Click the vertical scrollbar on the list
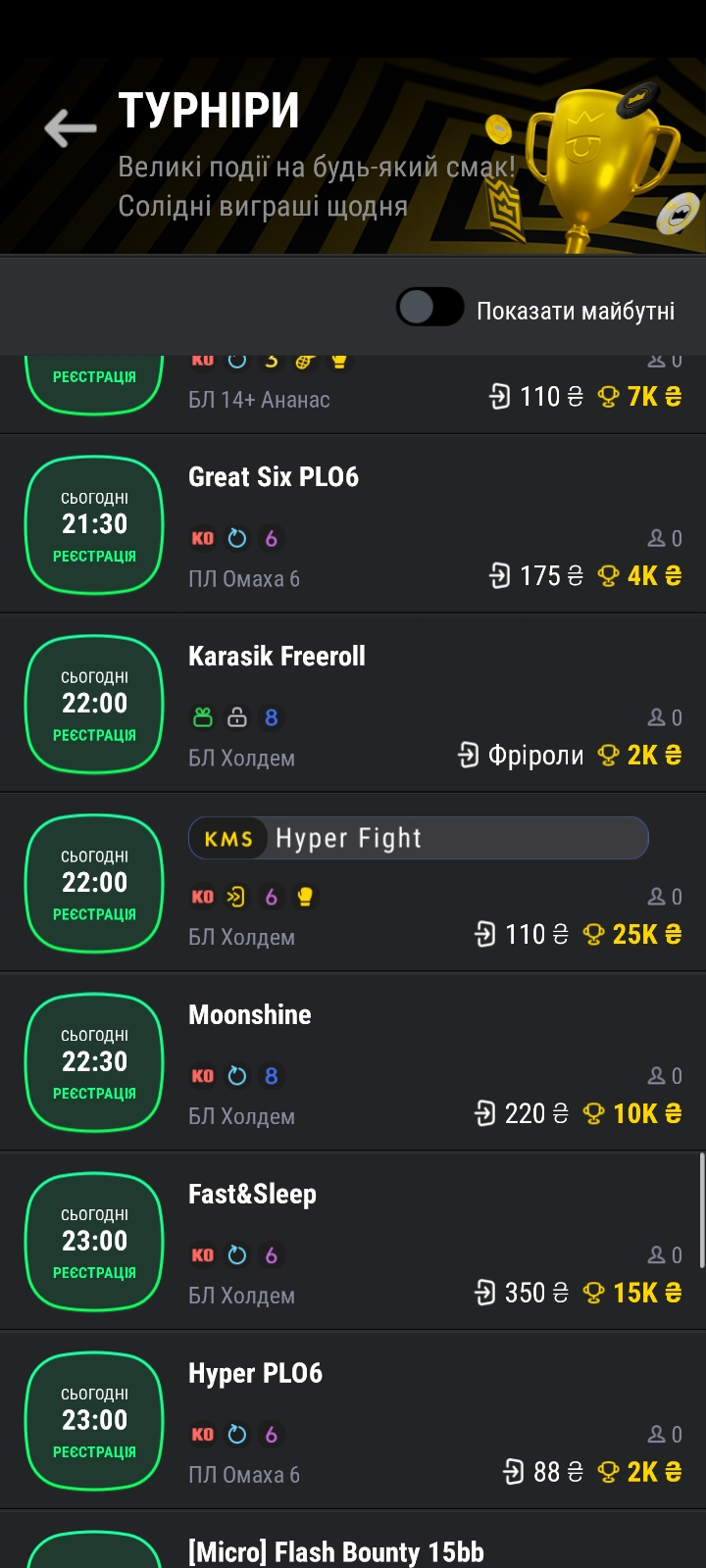This screenshot has width=706, height=1568. pyautogui.click(x=701, y=1210)
